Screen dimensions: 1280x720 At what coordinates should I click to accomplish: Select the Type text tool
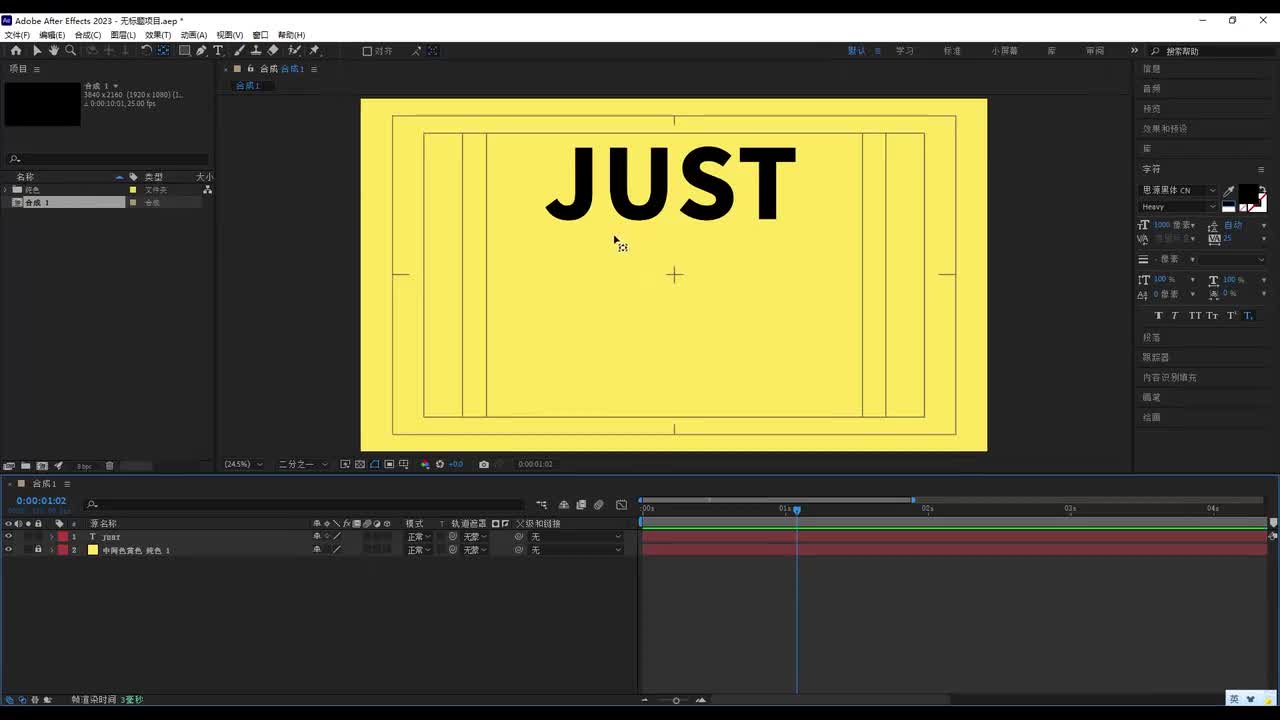coord(218,50)
